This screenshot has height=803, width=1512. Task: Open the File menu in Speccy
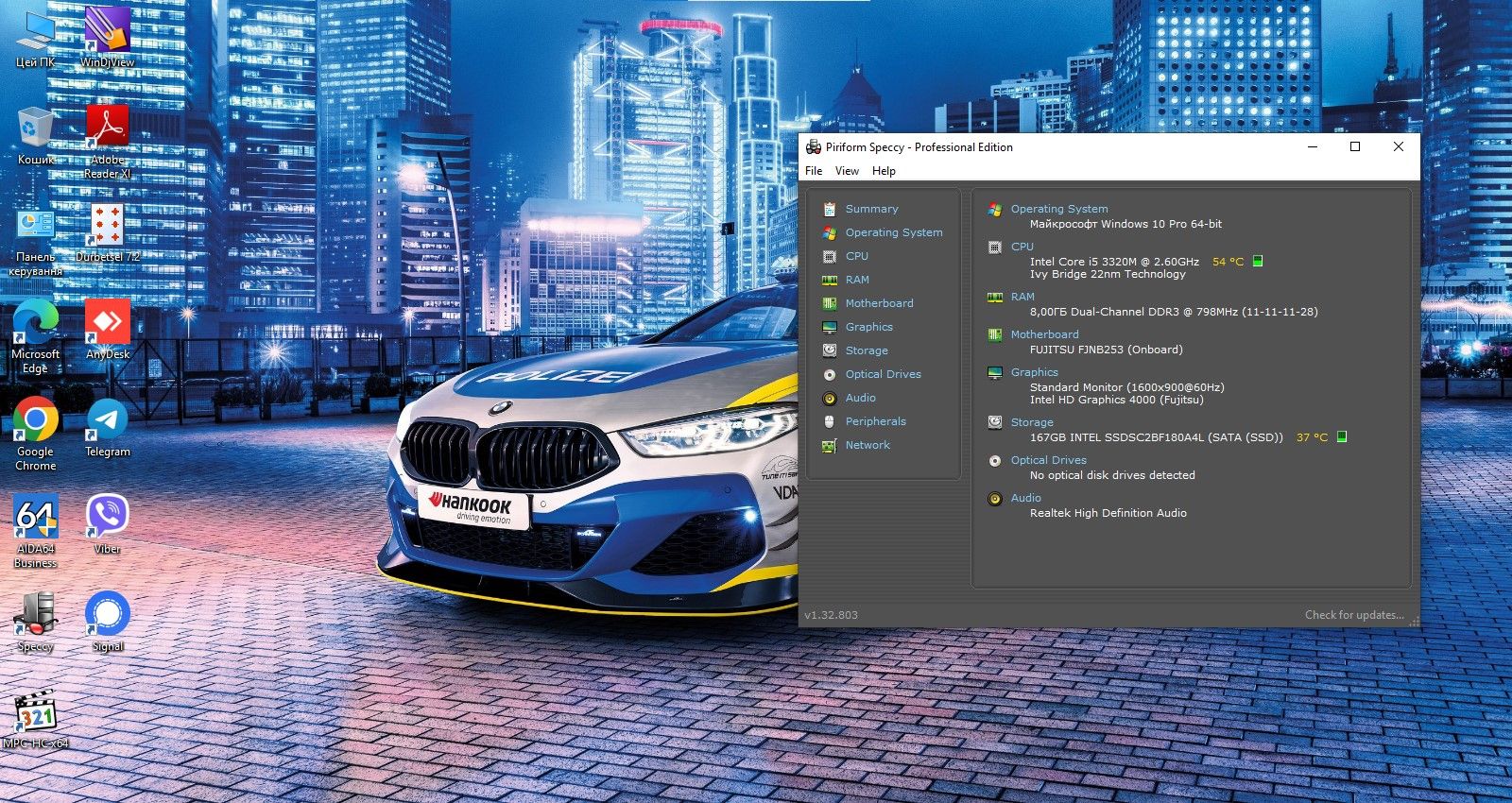(x=814, y=171)
